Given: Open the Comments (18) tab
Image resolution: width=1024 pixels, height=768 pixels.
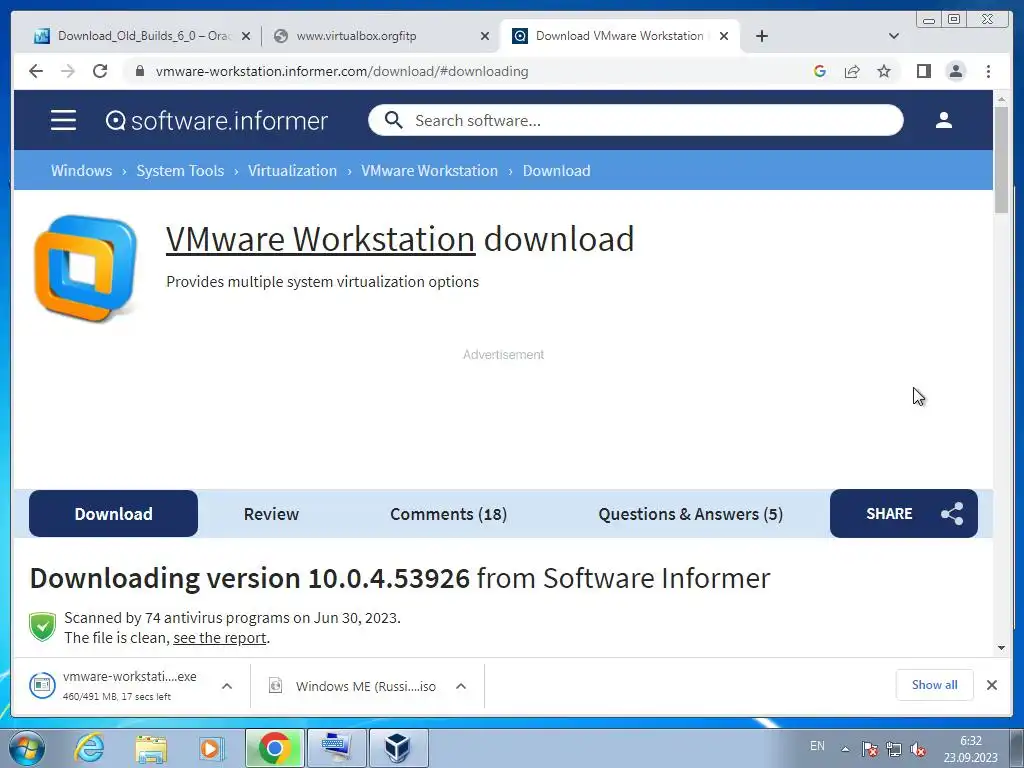Looking at the screenshot, I should [x=448, y=514].
